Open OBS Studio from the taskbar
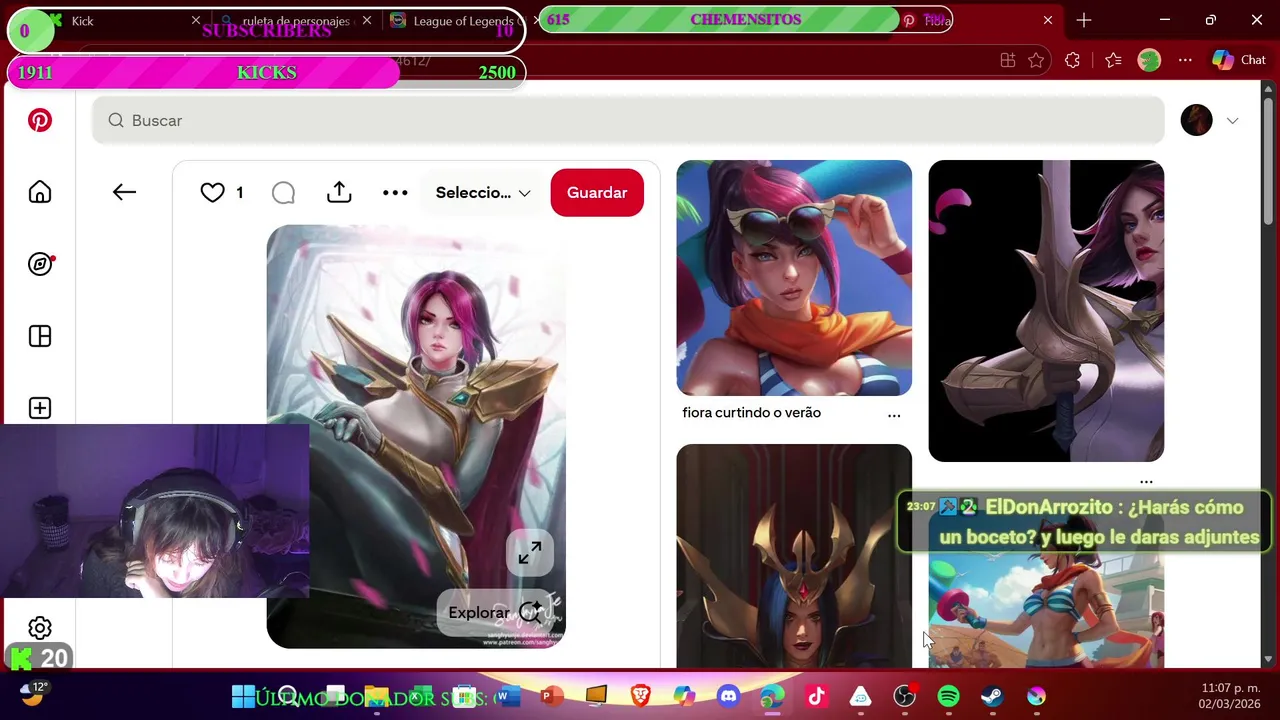 pos(904,696)
